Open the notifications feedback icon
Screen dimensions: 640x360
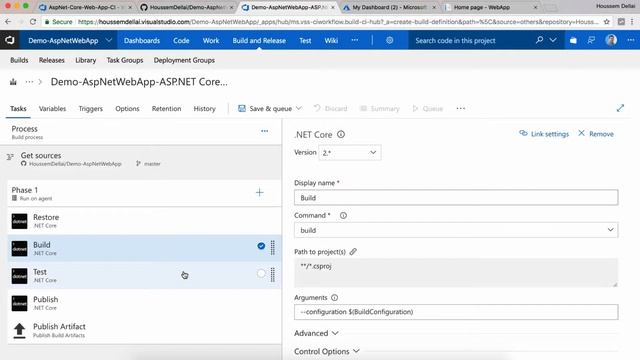pos(591,40)
